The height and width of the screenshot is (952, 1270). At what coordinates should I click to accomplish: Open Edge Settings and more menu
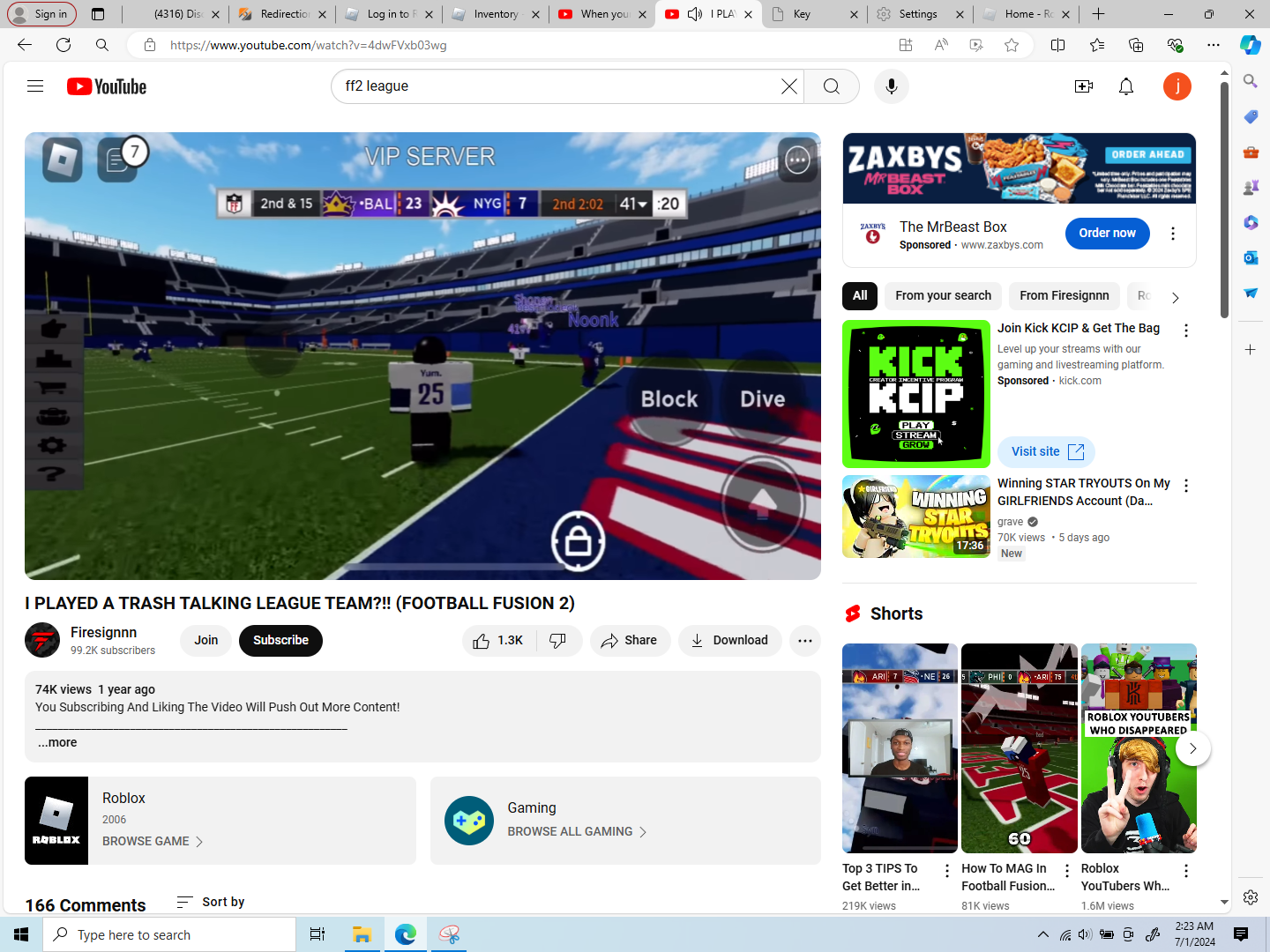pyautogui.click(x=1214, y=45)
